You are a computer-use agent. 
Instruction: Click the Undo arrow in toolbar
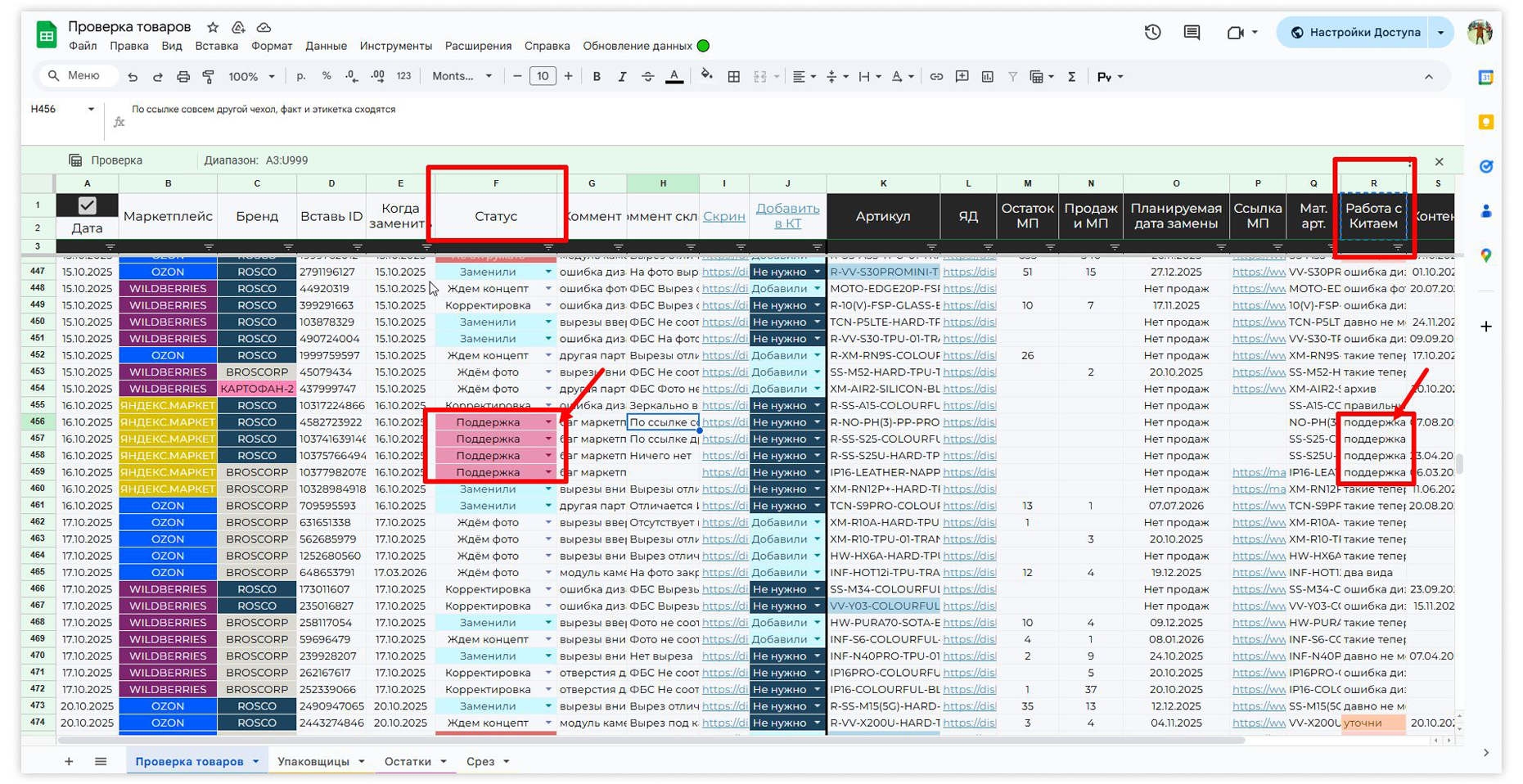coord(133,77)
